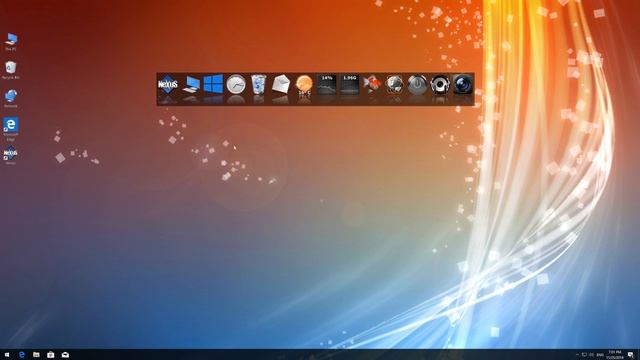Select the This PC desktop shortcut
The image size is (640, 360).
click(x=11, y=42)
